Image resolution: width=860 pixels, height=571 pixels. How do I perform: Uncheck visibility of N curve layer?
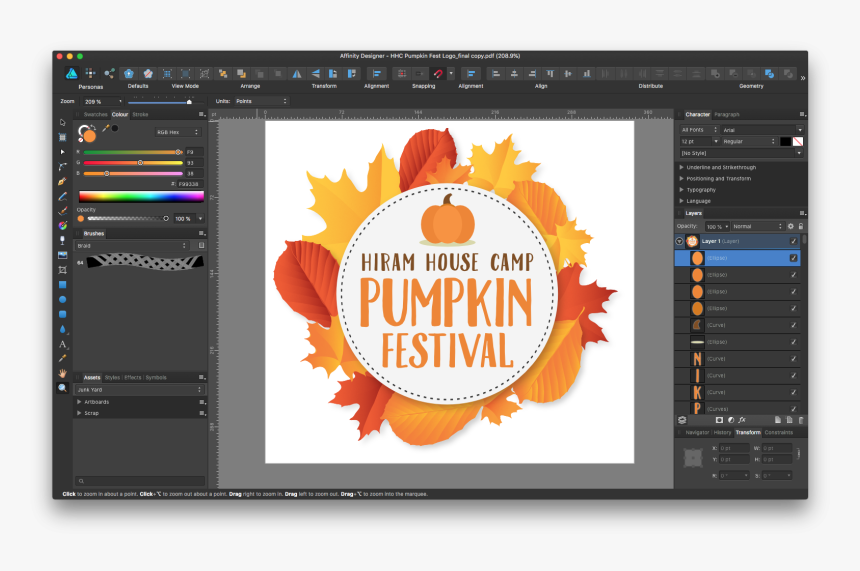coord(793,359)
